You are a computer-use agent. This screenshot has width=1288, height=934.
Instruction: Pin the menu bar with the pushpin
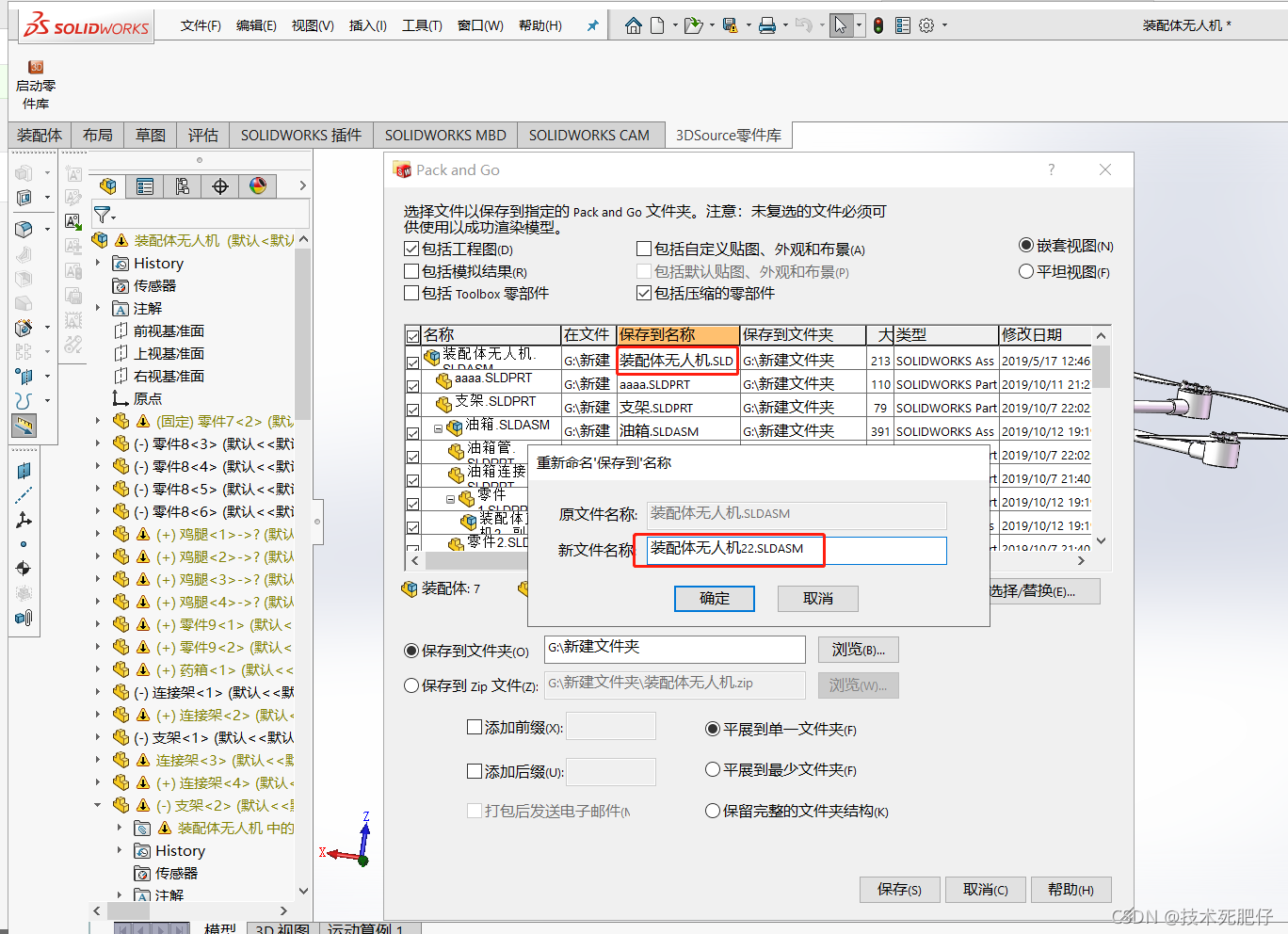[x=592, y=25]
